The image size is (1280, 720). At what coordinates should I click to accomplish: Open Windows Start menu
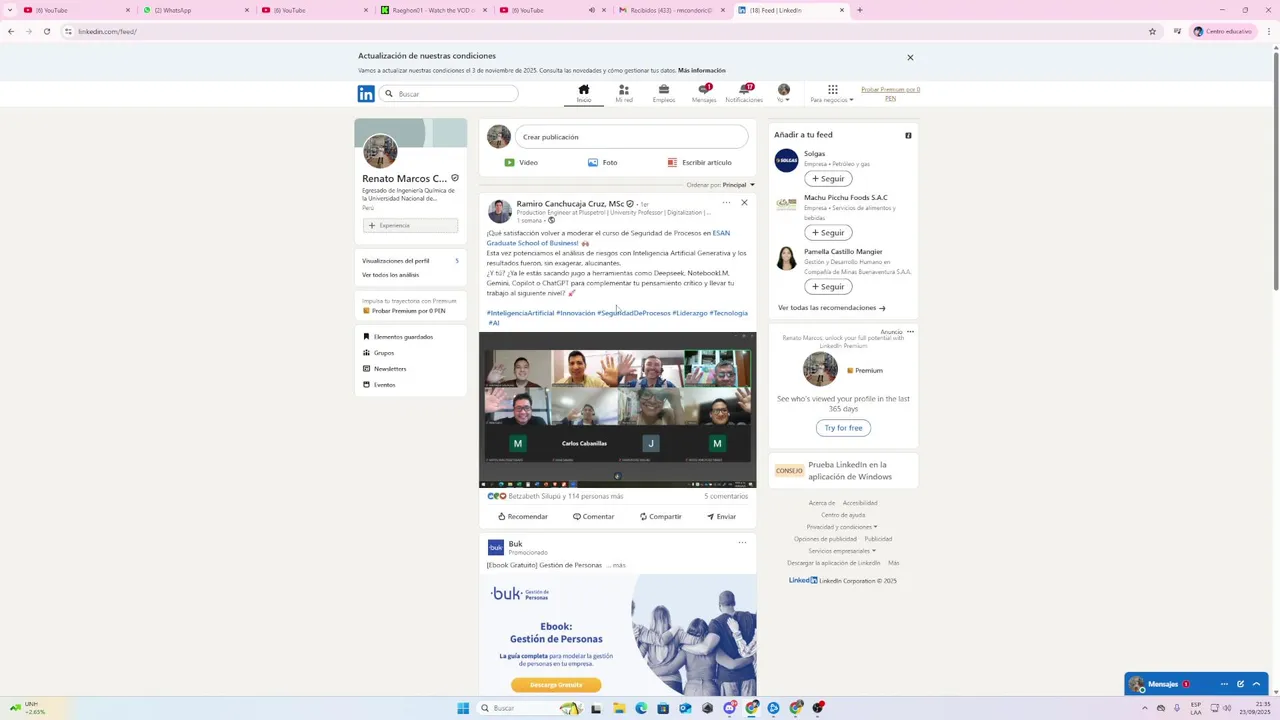click(x=463, y=708)
